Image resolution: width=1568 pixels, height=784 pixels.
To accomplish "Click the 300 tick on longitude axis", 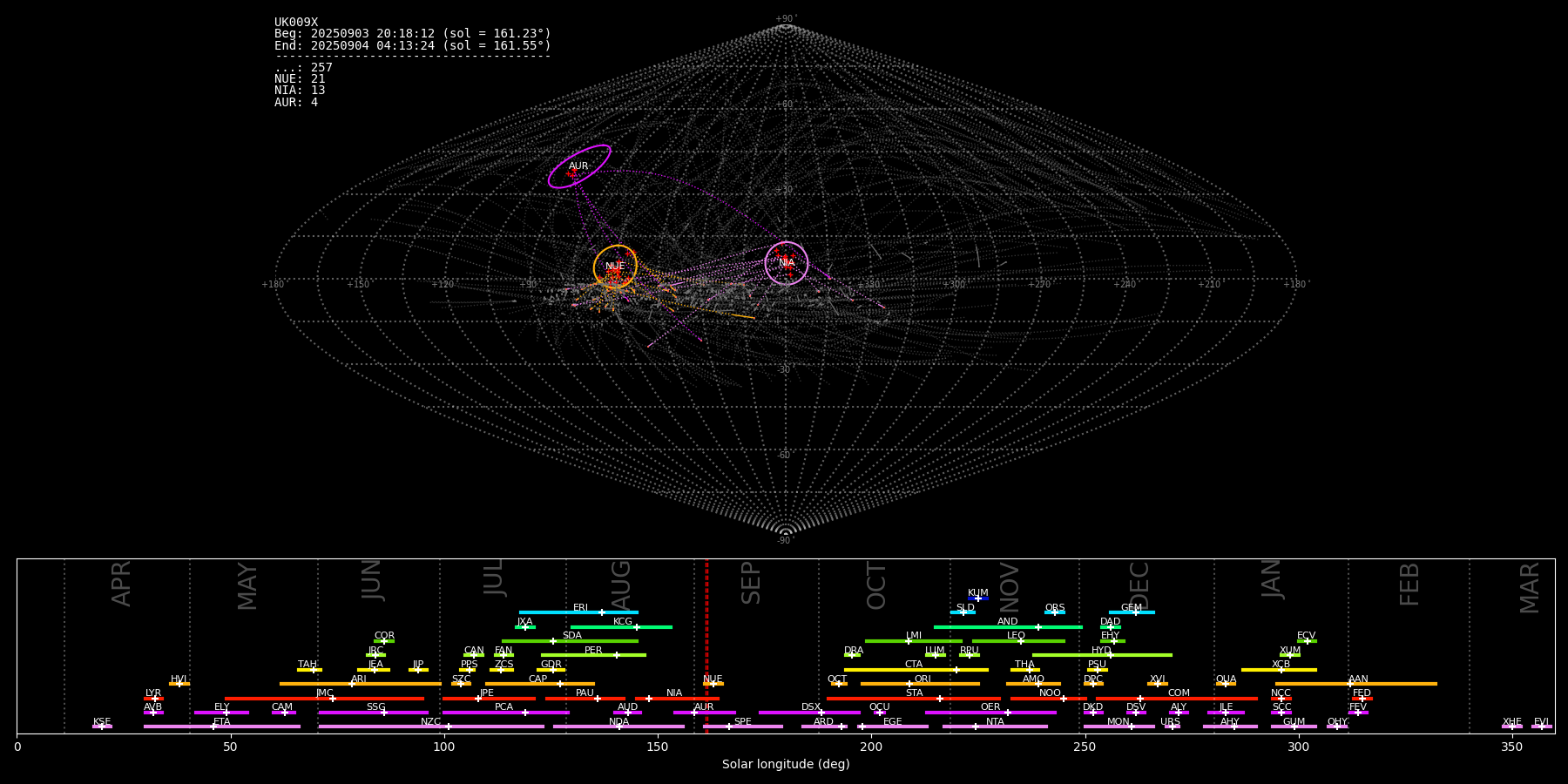I will 1299,747.
